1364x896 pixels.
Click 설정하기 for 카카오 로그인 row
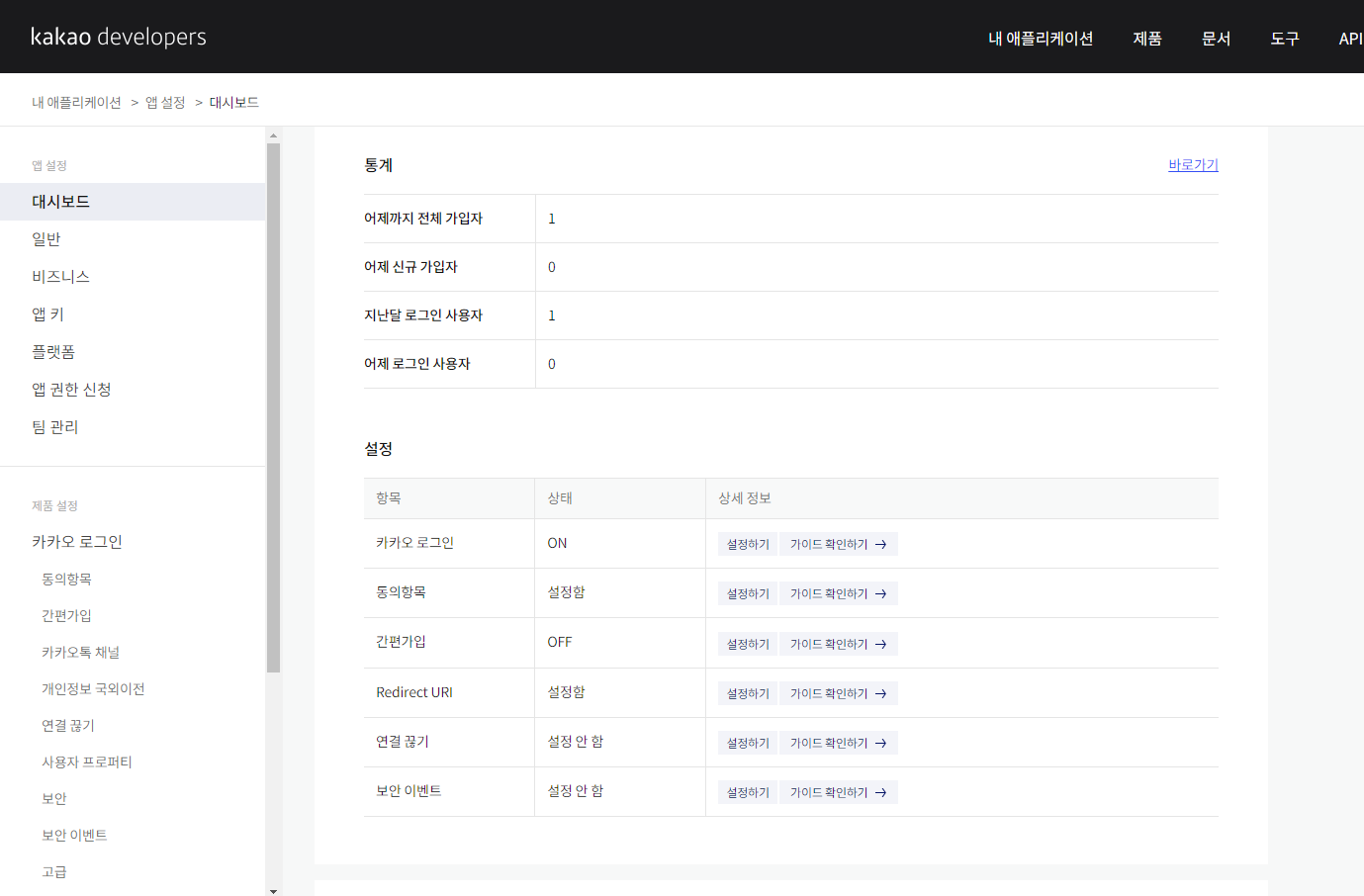click(x=748, y=544)
